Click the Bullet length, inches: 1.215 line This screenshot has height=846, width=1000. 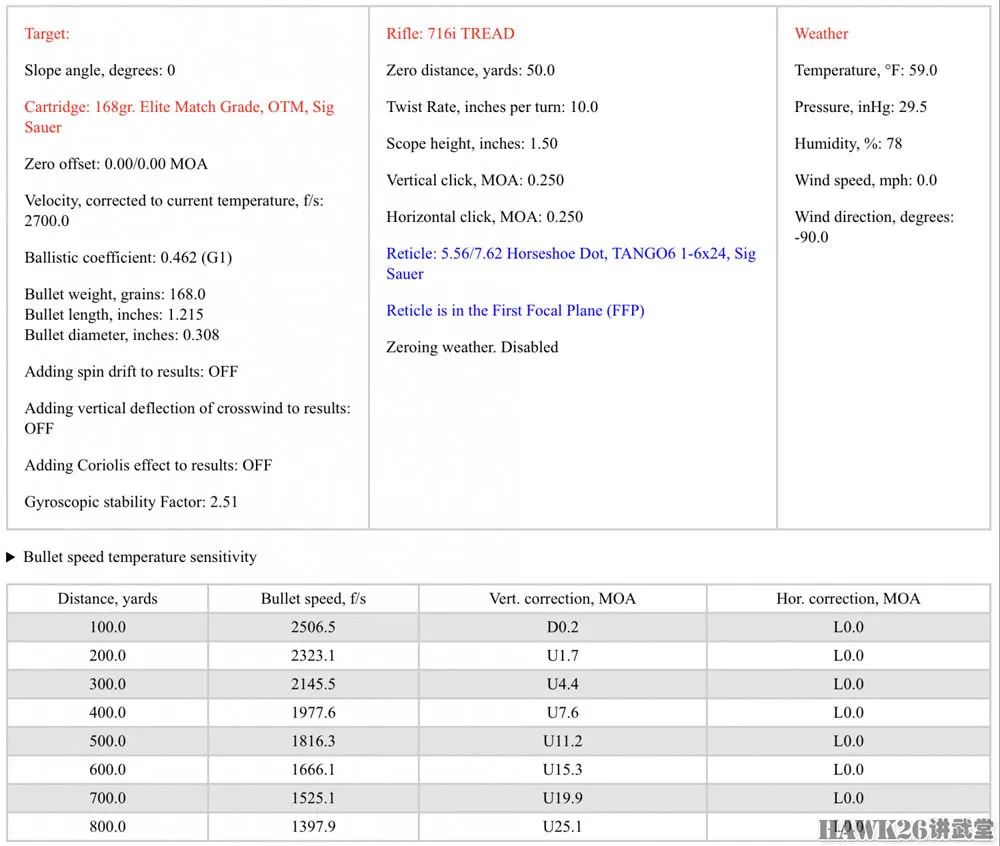(x=114, y=314)
